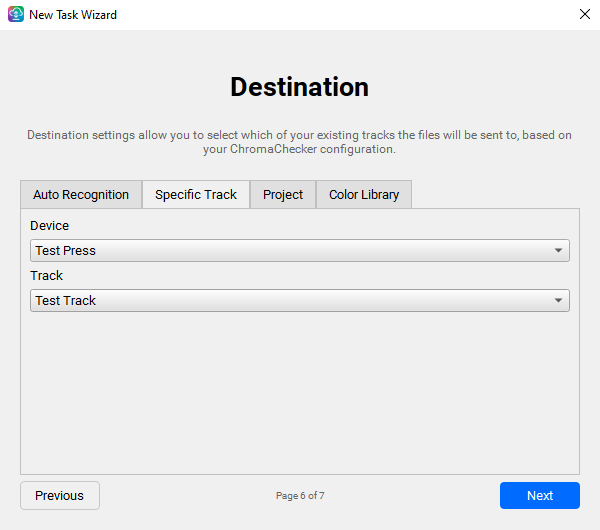
Task: Select the Specific Track tab
Action: coord(196,194)
